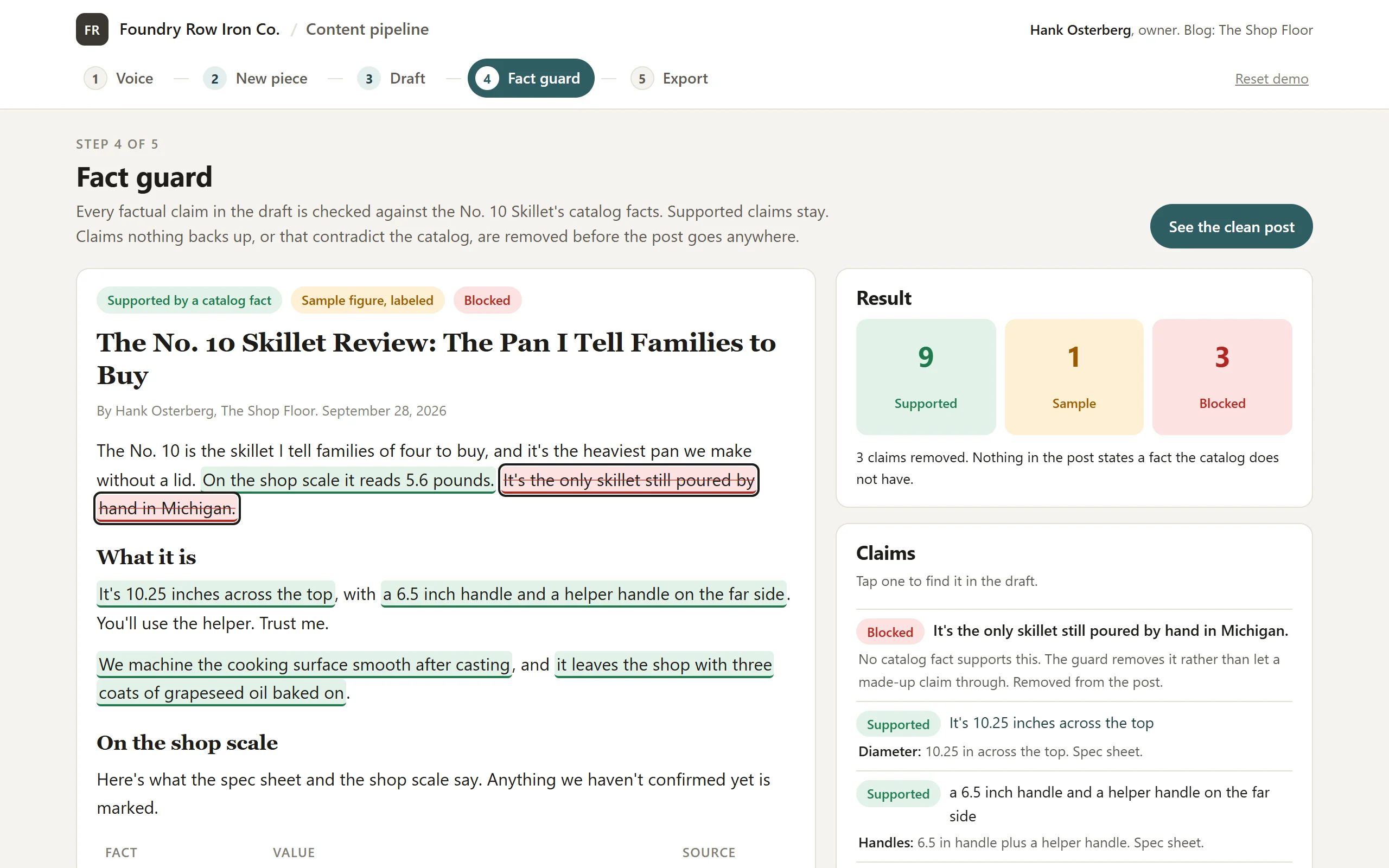Screen dimensions: 1389x868
Task: Click the SOURCE column header
Action: tap(709, 852)
